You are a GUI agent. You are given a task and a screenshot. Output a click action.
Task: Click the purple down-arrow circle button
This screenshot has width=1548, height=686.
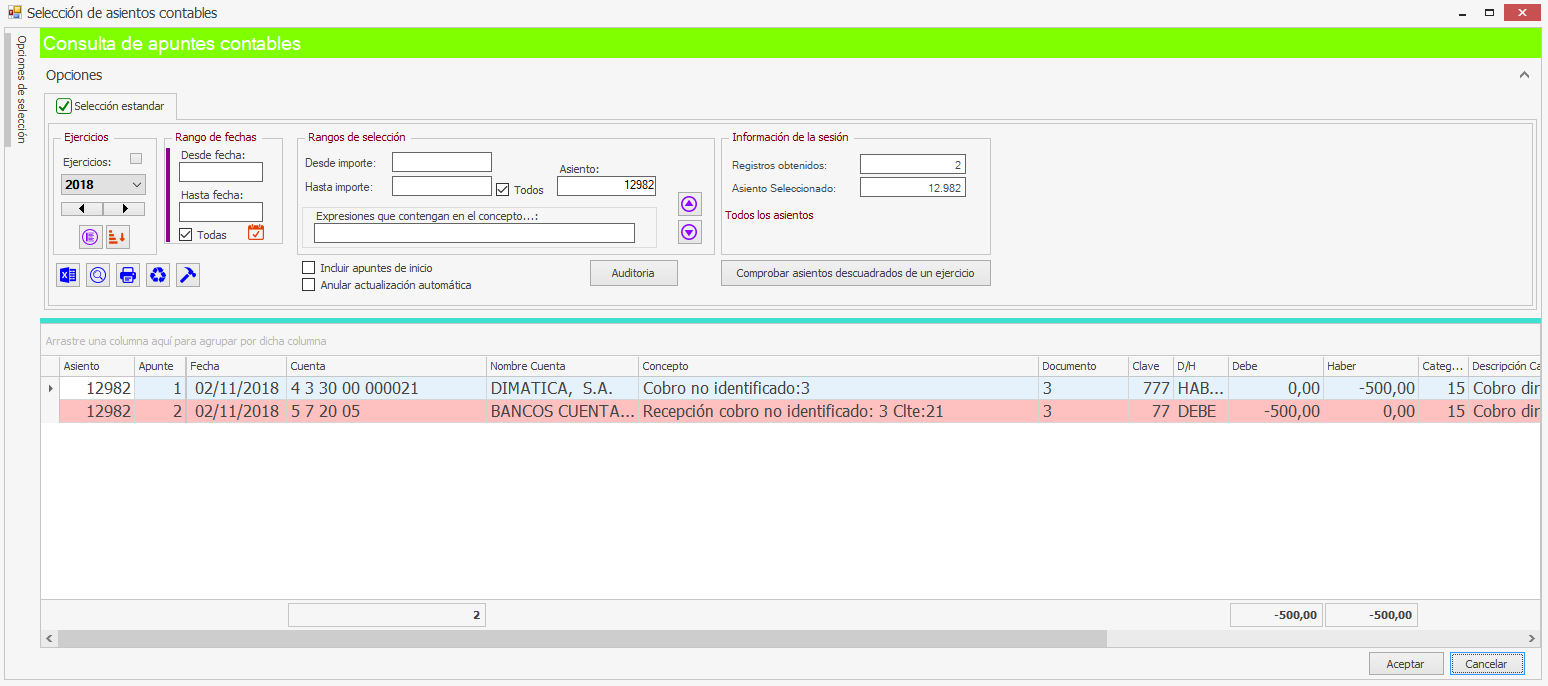[689, 232]
